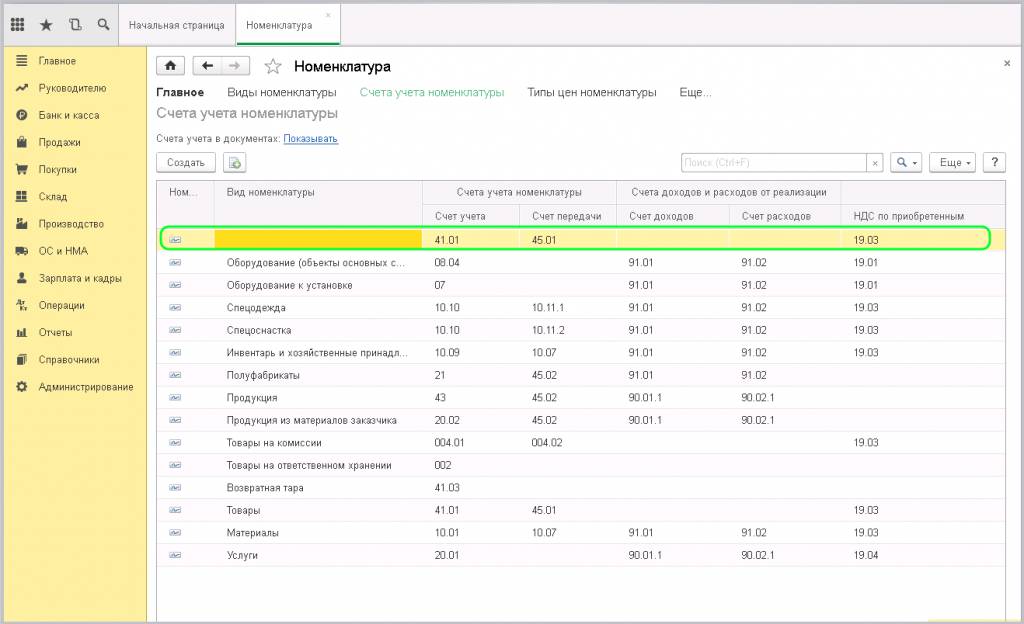
Task: Select the Оборудование к установке row
Action: click(581, 285)
